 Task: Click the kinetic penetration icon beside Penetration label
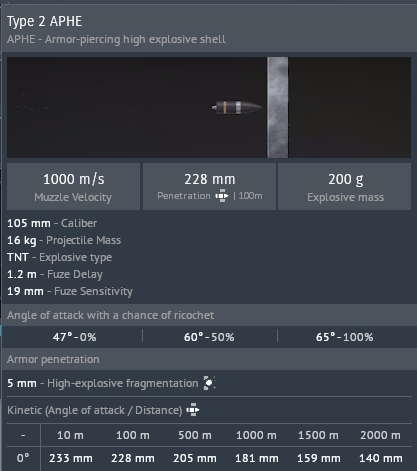[222, 196]
